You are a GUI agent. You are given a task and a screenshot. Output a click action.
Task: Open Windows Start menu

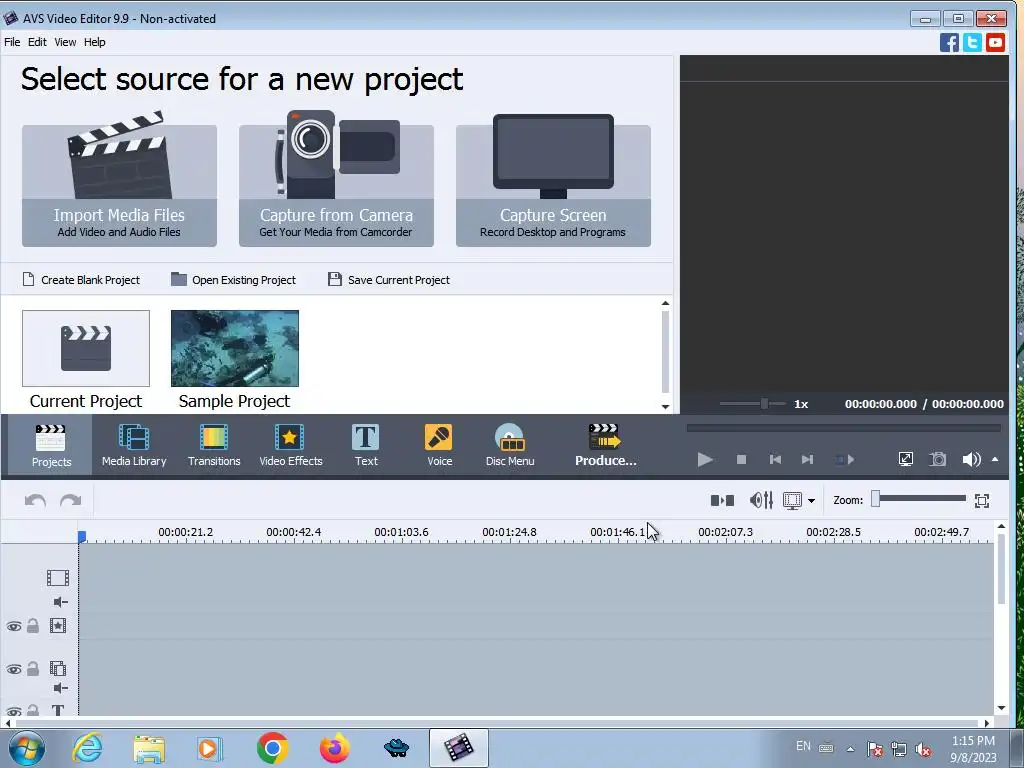click(x=26, y=748)
